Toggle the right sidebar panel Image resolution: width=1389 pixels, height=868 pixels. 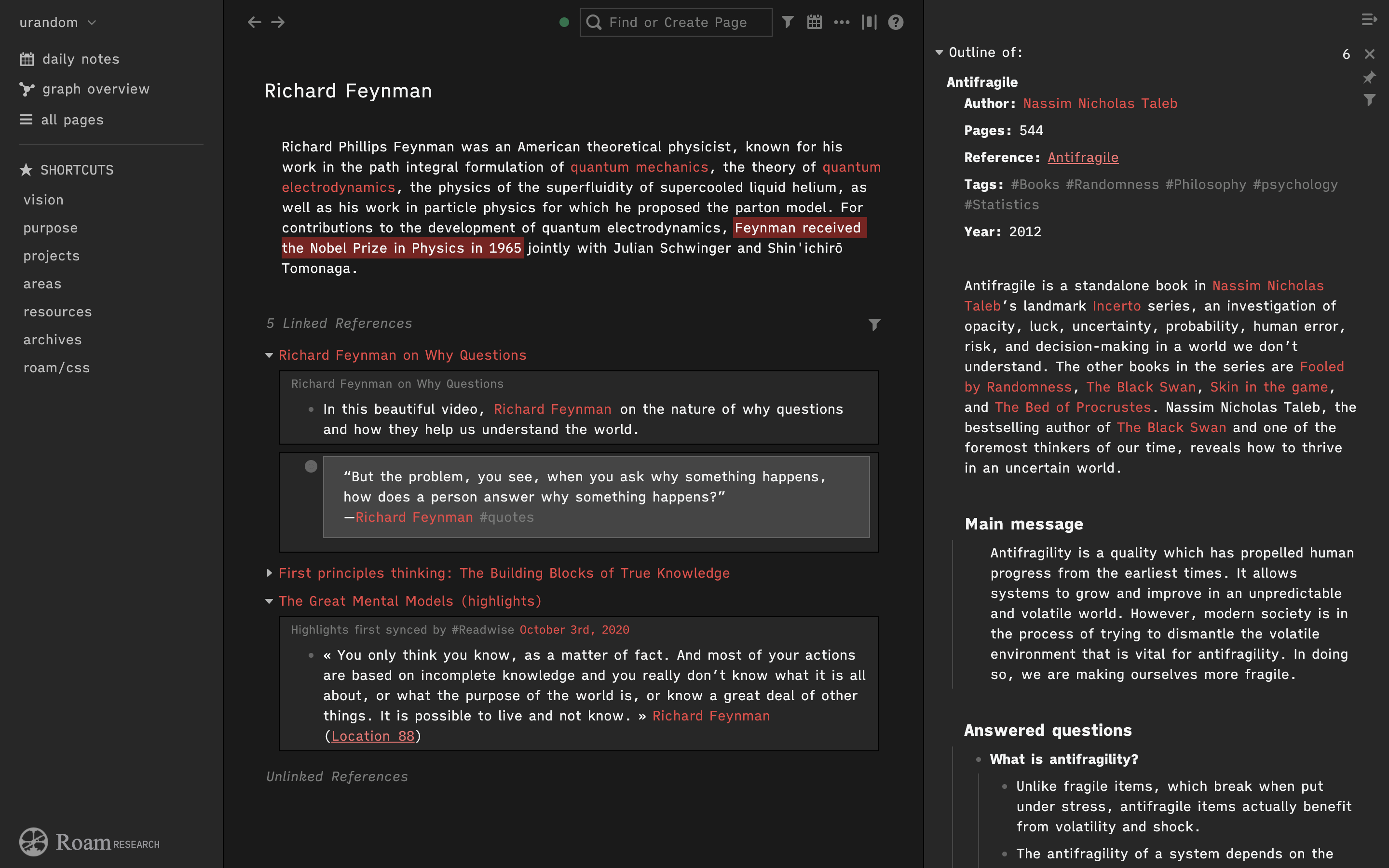click(1369, 20)
